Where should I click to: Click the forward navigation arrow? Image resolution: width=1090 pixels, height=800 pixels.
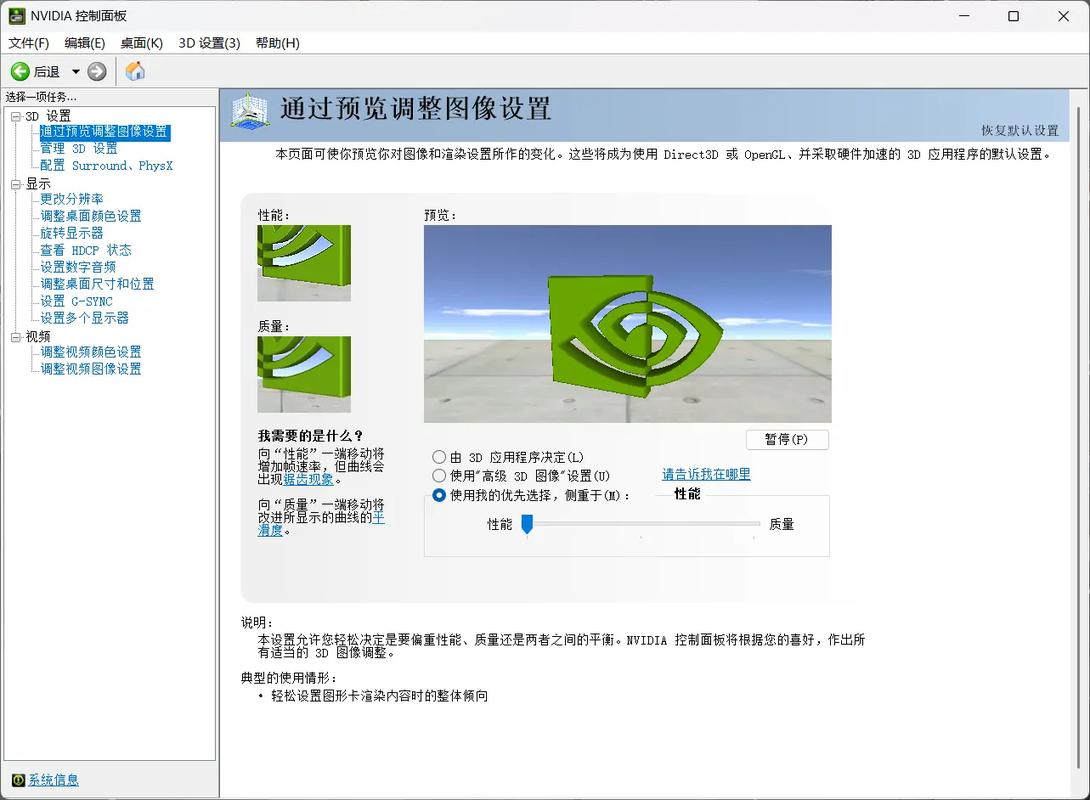pyautogui.click(x=95, y=71)
